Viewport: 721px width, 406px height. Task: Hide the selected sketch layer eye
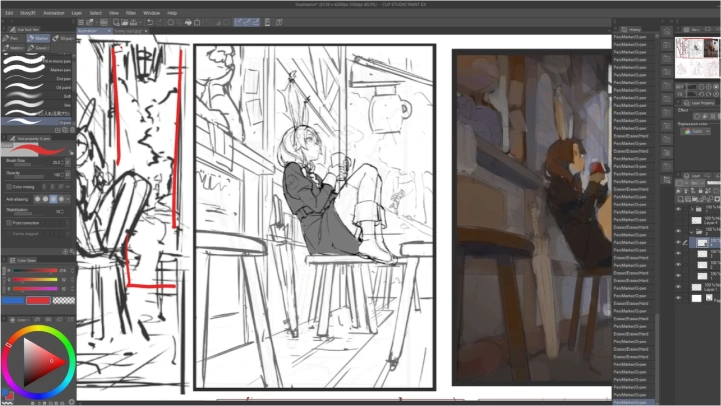[x=678, y=242]
